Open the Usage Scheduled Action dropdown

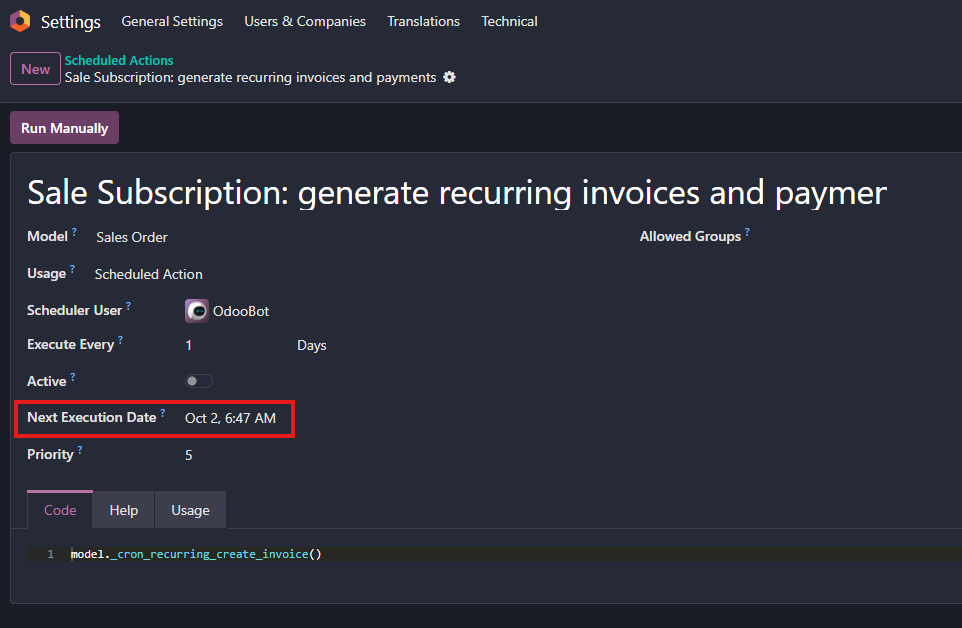(149, 274)
